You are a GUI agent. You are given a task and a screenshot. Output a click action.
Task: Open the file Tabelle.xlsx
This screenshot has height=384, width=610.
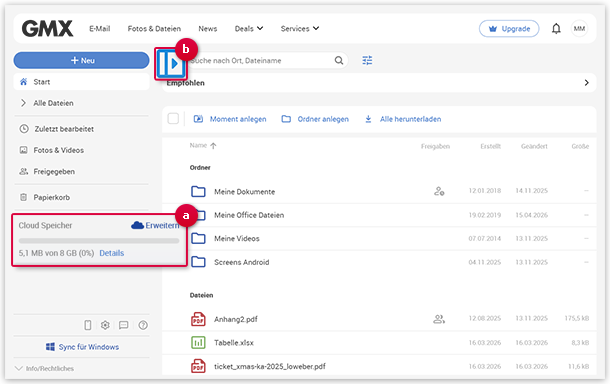[234, 343]
